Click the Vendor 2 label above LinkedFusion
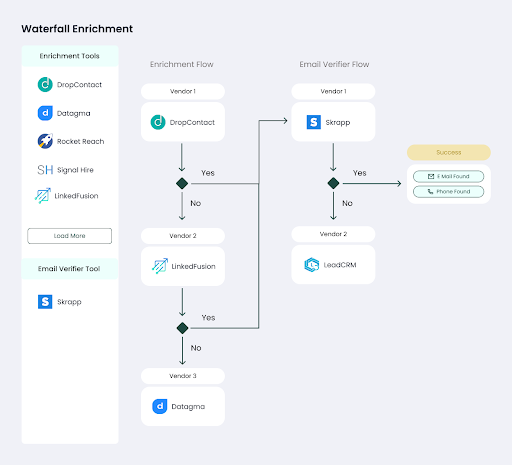The width and height of the screenshot is (512, 465). click(x=183, y=236)
